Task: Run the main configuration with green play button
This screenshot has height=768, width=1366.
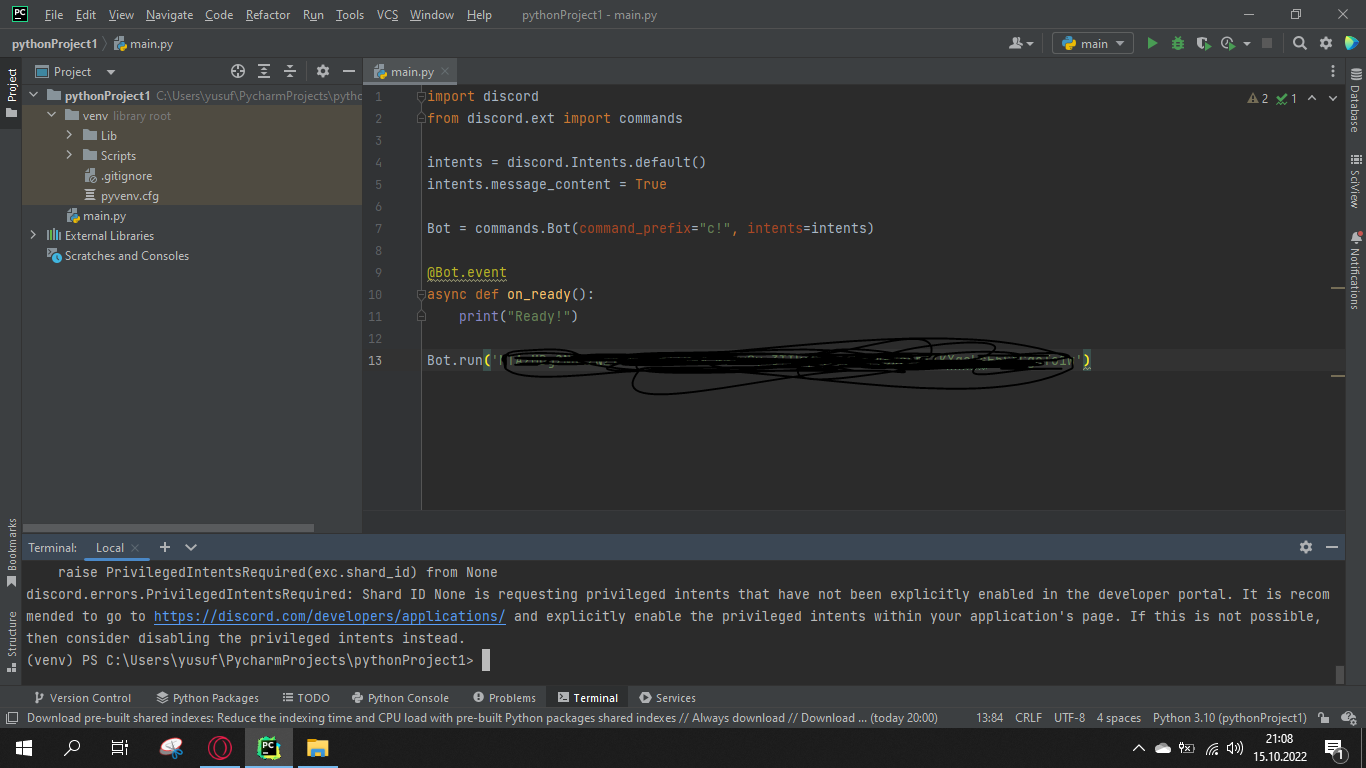Action: [x=1152, y=43]
